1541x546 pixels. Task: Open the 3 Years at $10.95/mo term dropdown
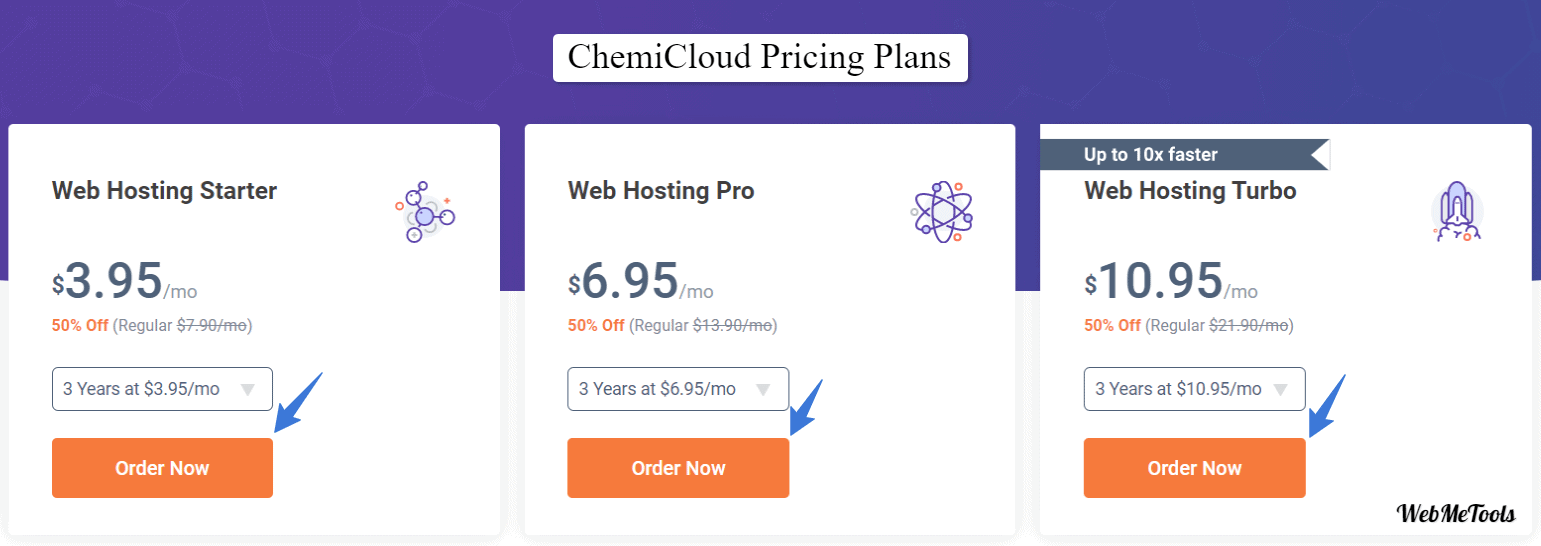(1194, 389)
